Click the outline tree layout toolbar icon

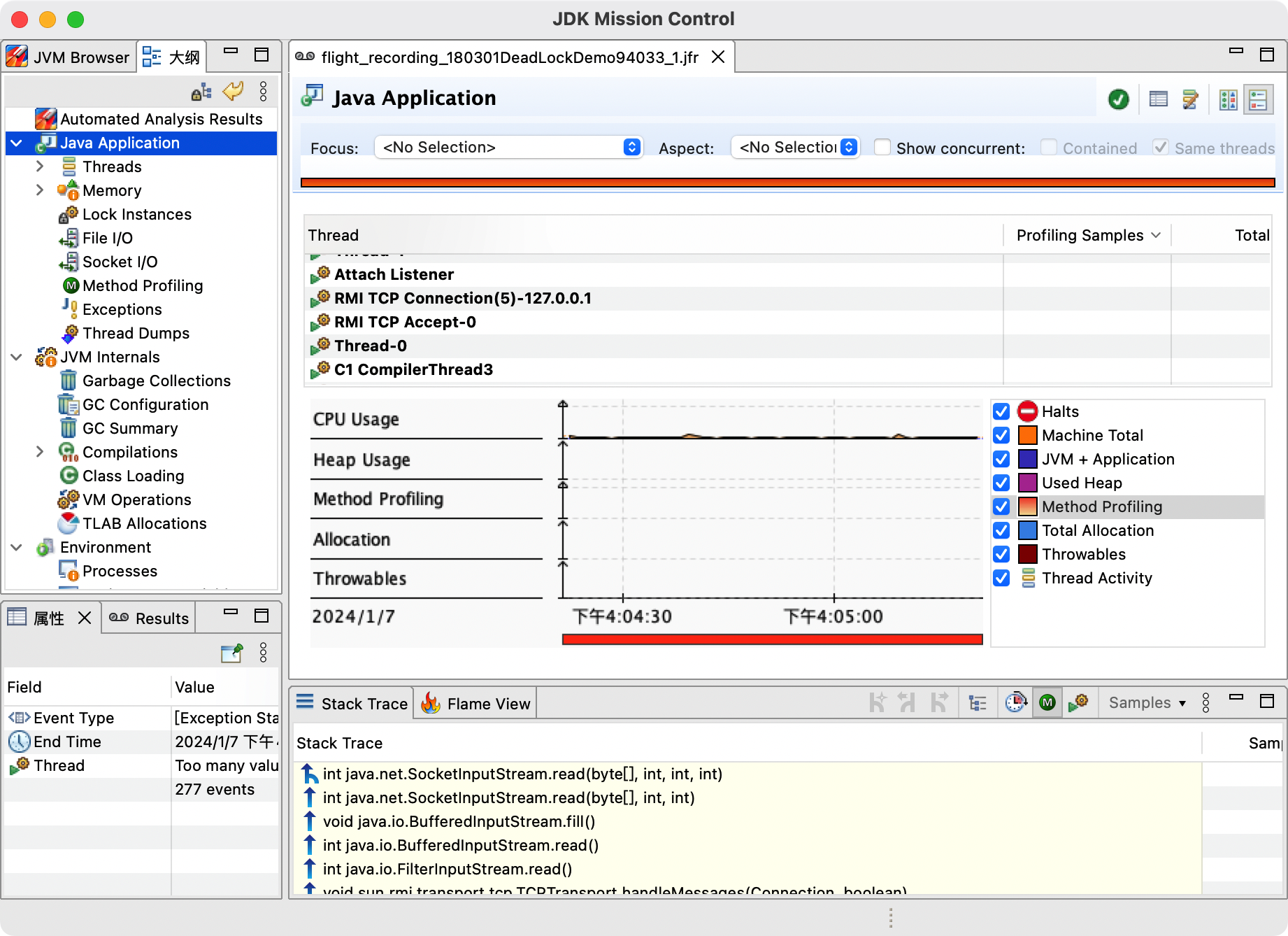(201, 92)
